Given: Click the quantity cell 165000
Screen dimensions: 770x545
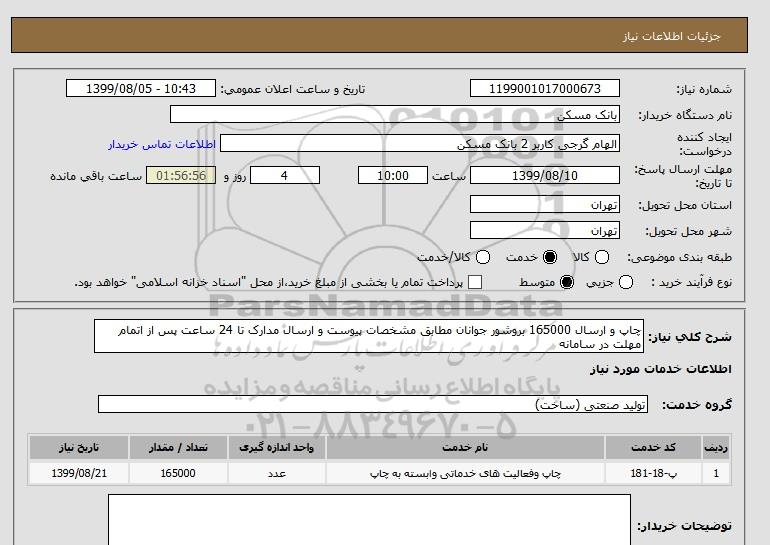Looking at the screenshot, I should pyautogui.click(x=178, y=473).
